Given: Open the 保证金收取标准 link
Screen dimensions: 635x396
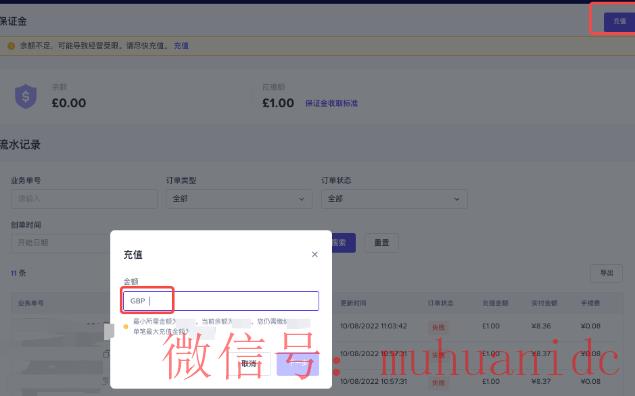Looking at the screenshot, I should tap(331, 103).
